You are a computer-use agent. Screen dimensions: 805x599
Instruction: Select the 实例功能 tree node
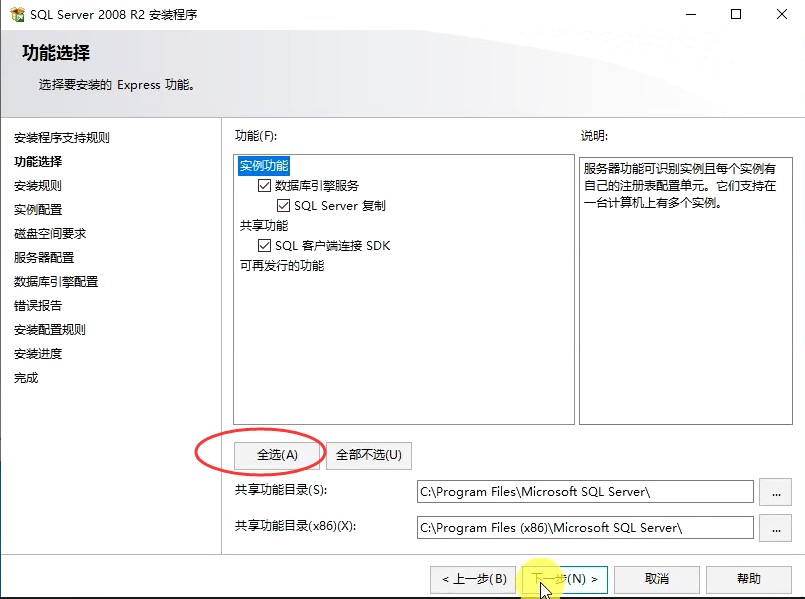point(264,166)
